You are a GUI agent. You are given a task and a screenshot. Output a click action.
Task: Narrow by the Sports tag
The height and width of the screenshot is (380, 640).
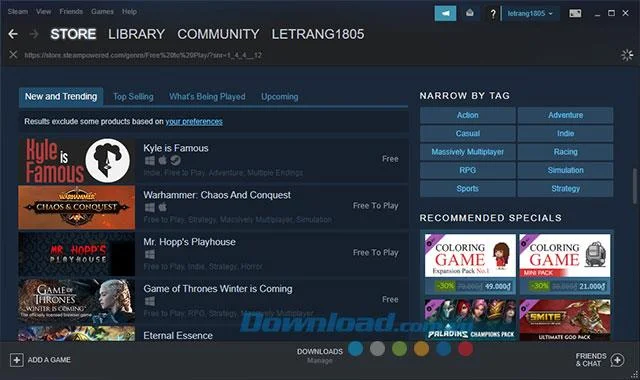coord(467,189)
